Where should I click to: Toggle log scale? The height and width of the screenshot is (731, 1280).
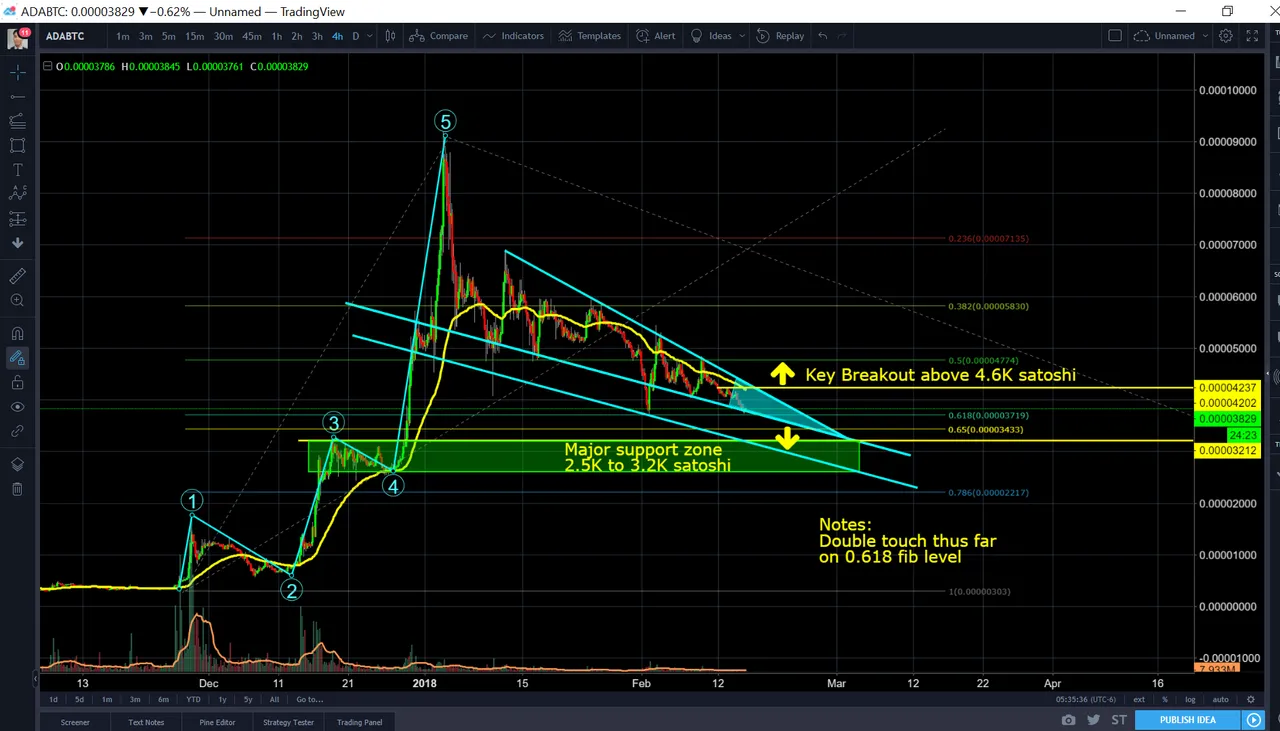[x=1190, y=699]
